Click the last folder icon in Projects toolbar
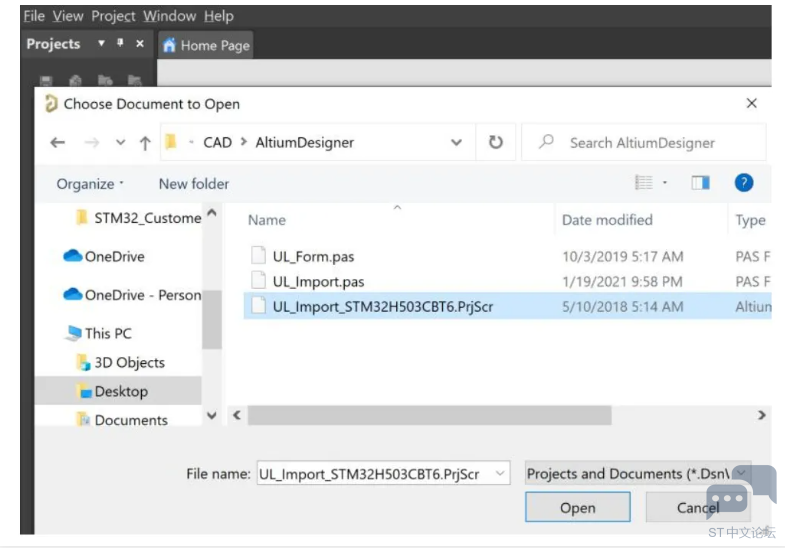Viewport: 785px width, 548px height. tap(135, 80)
